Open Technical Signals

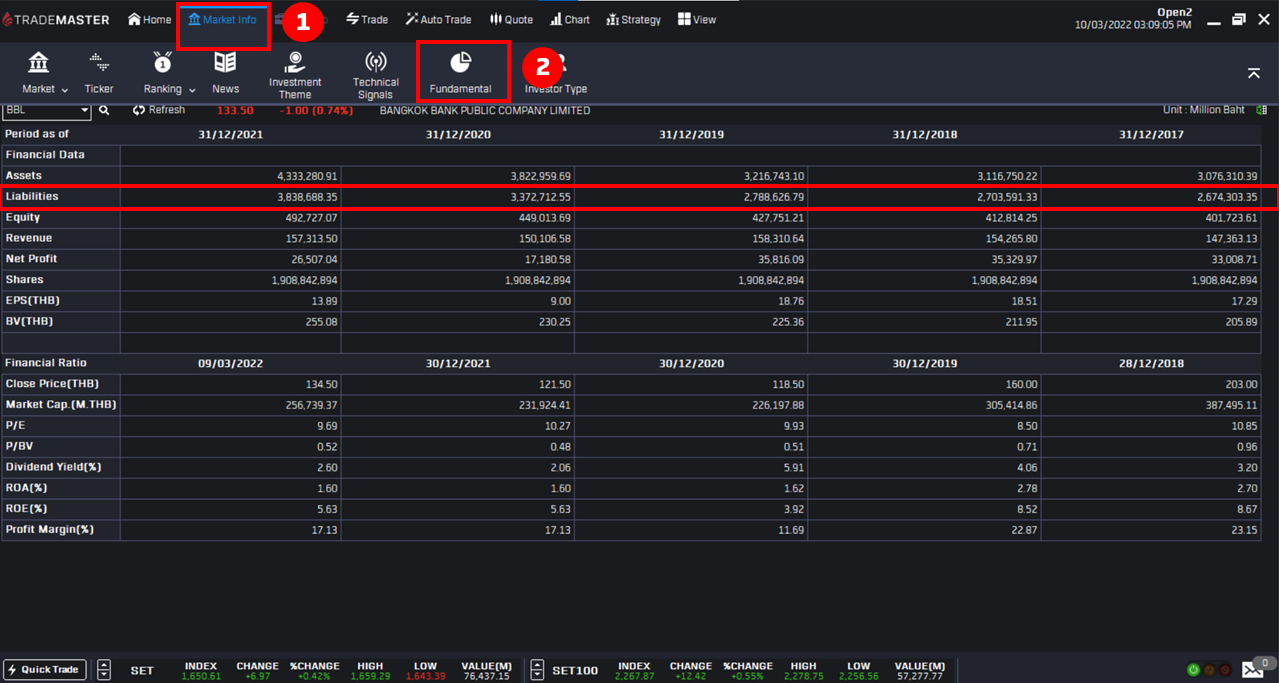coord(376,74)
